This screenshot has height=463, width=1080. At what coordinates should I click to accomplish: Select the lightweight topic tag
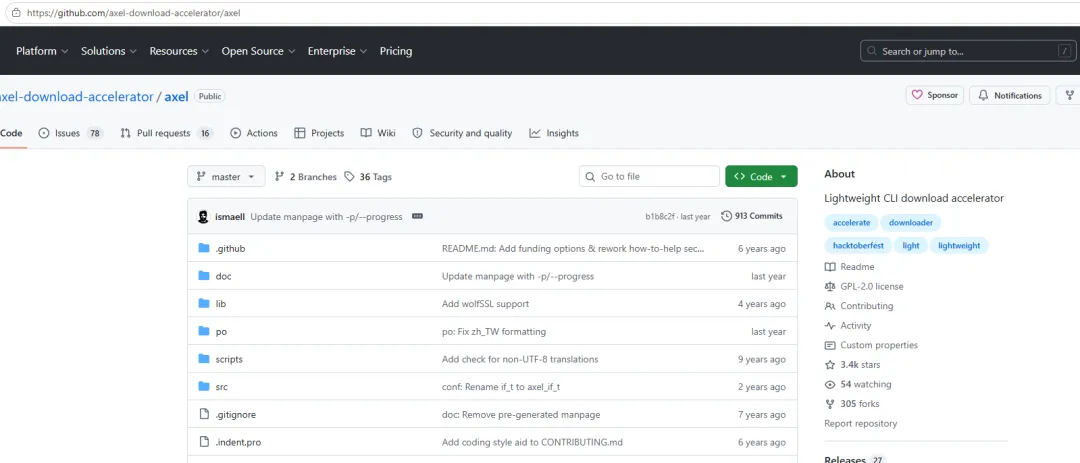(959, 245)
